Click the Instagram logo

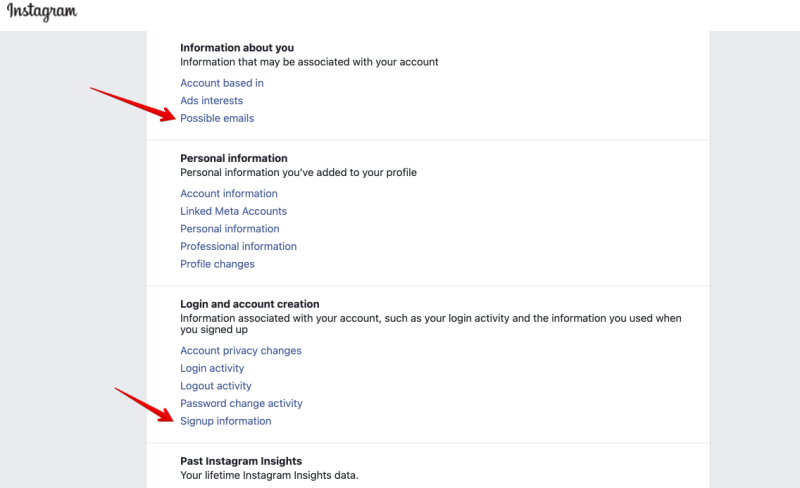pos(42,11)
